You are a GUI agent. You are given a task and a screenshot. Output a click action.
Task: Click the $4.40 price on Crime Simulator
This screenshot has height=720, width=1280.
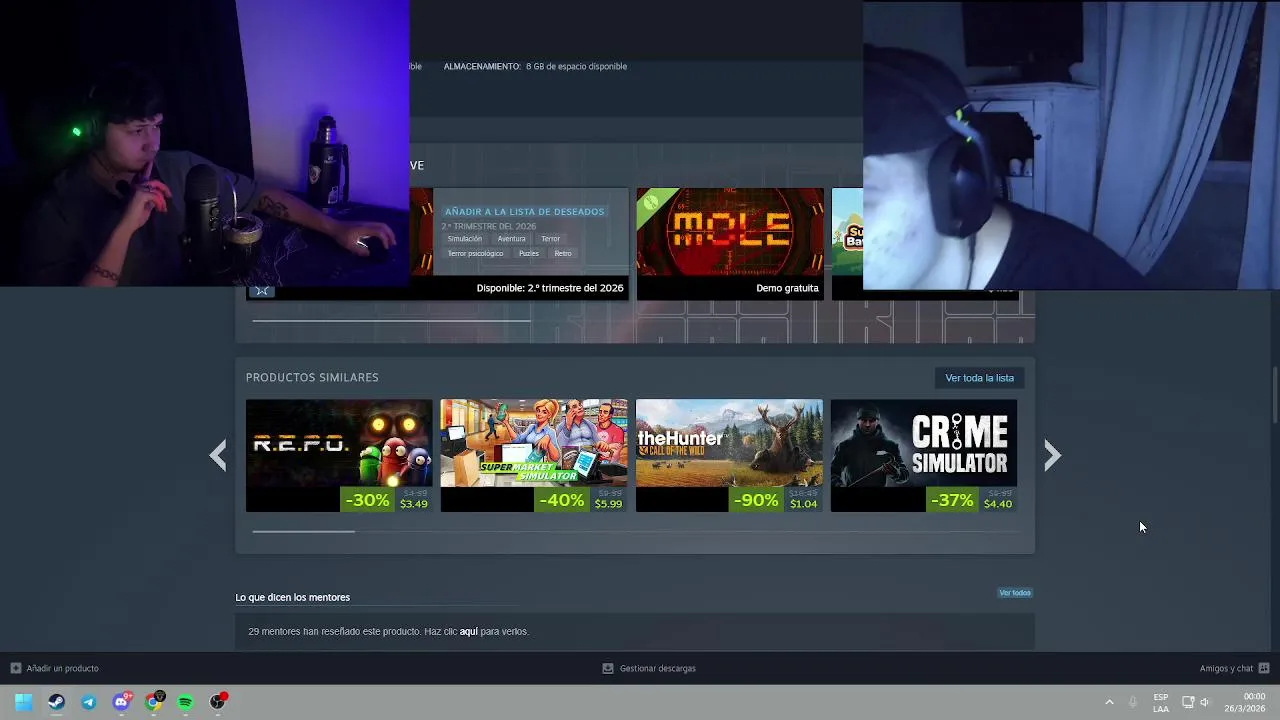tap(998, 504)
